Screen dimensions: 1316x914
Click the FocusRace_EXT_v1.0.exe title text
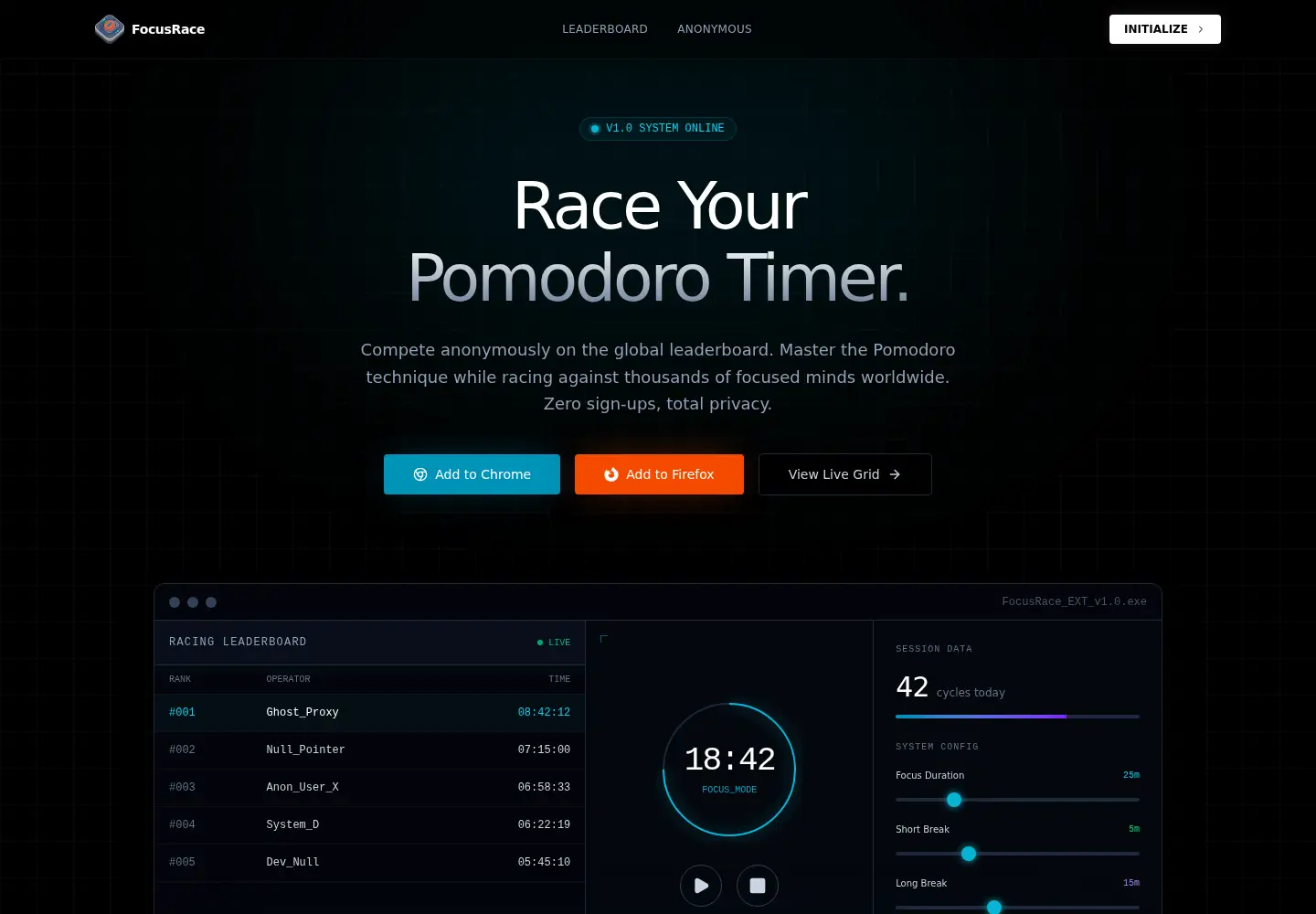coord(1074,601)
